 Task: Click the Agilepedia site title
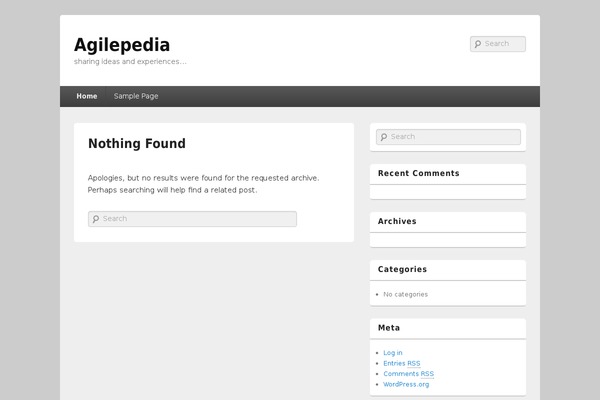pyautogui.click(x=122, y=45)
